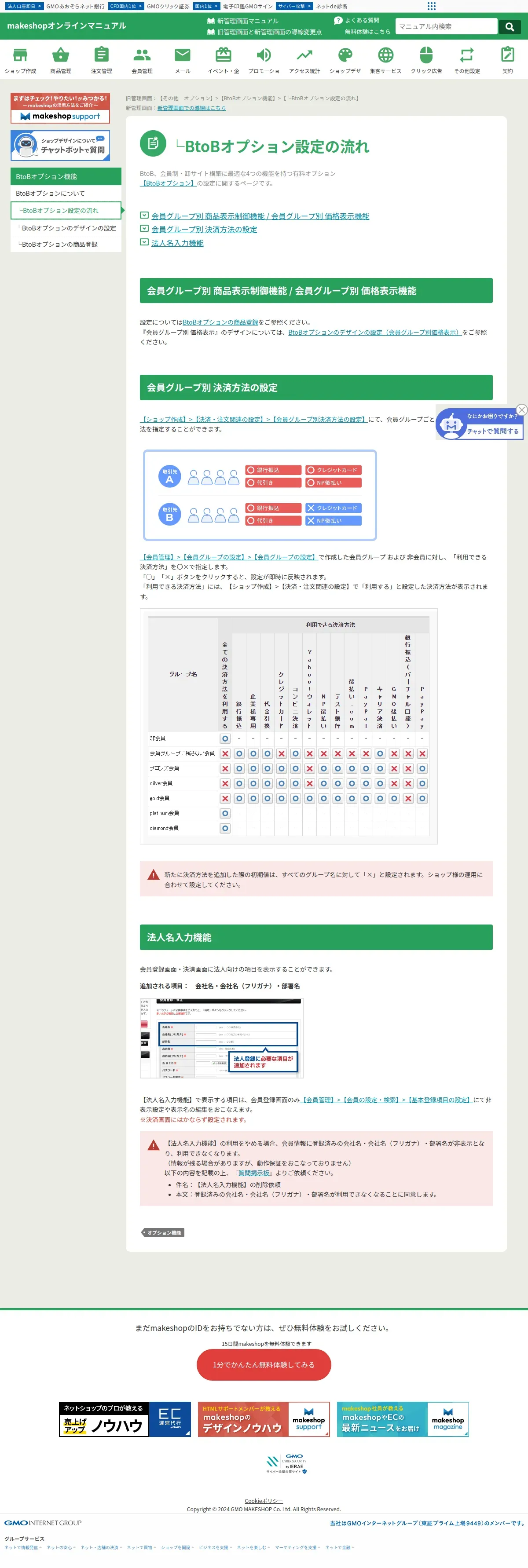
Task: Click the makeshop support banner
Action: coord(60,108)
